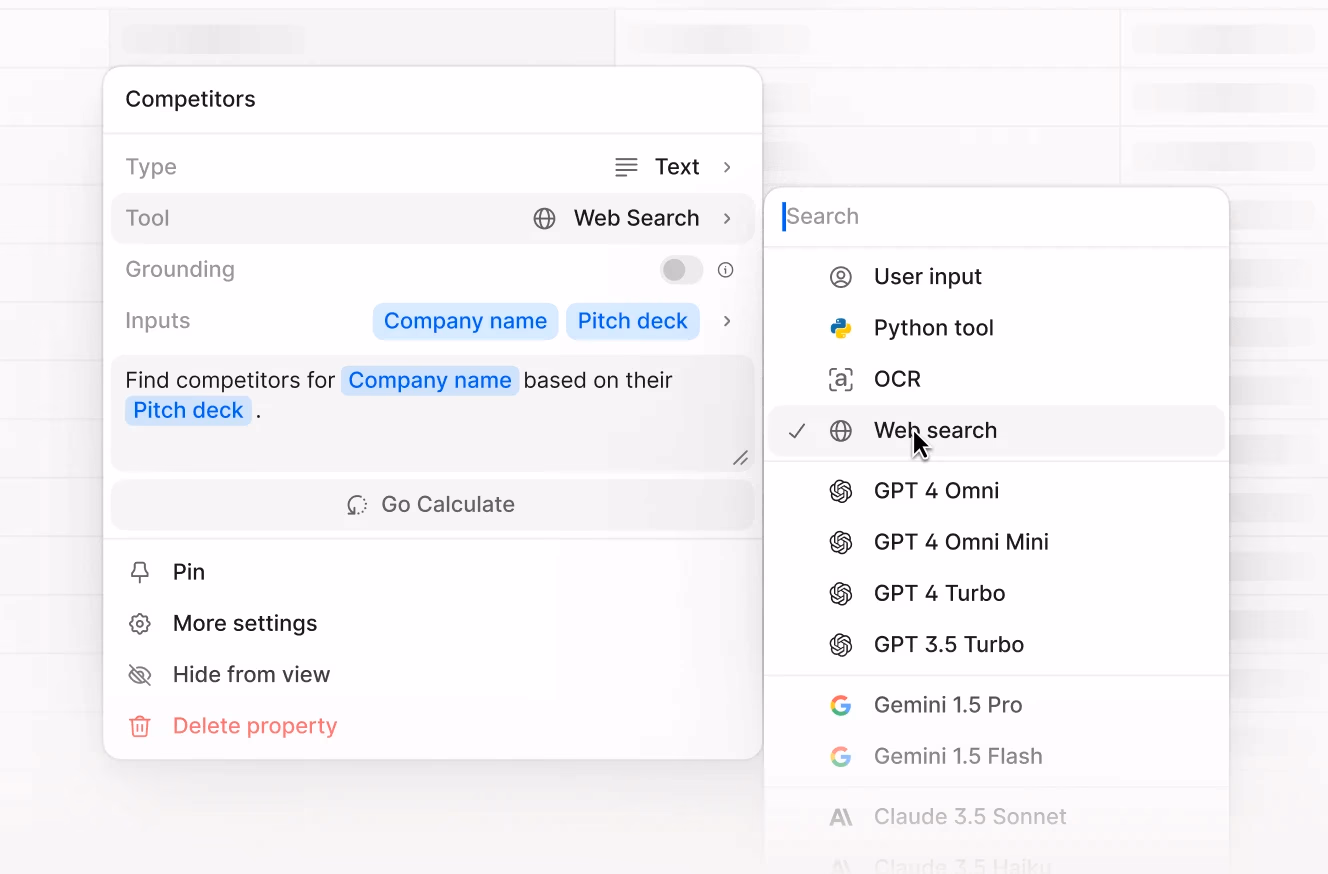Expand the Inputs chevron

(x=727, y=321)
